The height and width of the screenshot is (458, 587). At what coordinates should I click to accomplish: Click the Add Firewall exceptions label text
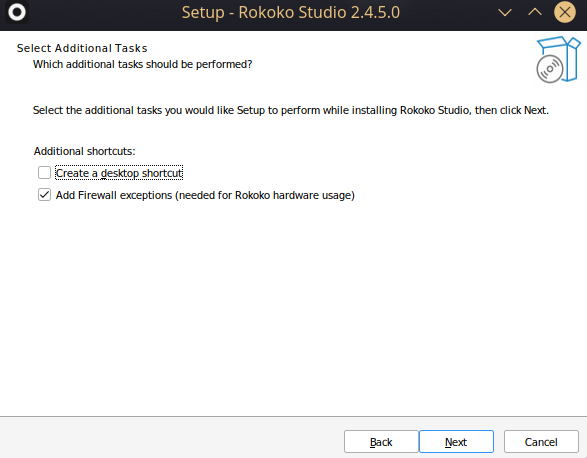tap(205, 195)
